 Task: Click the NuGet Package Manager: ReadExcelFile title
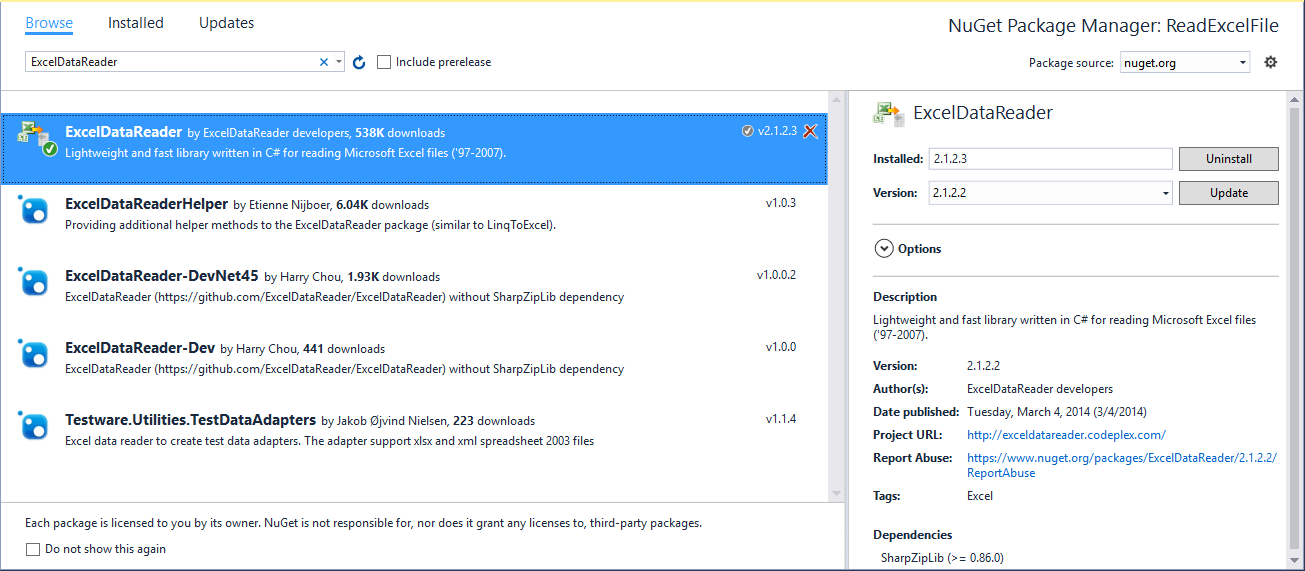pos(1113,27)
